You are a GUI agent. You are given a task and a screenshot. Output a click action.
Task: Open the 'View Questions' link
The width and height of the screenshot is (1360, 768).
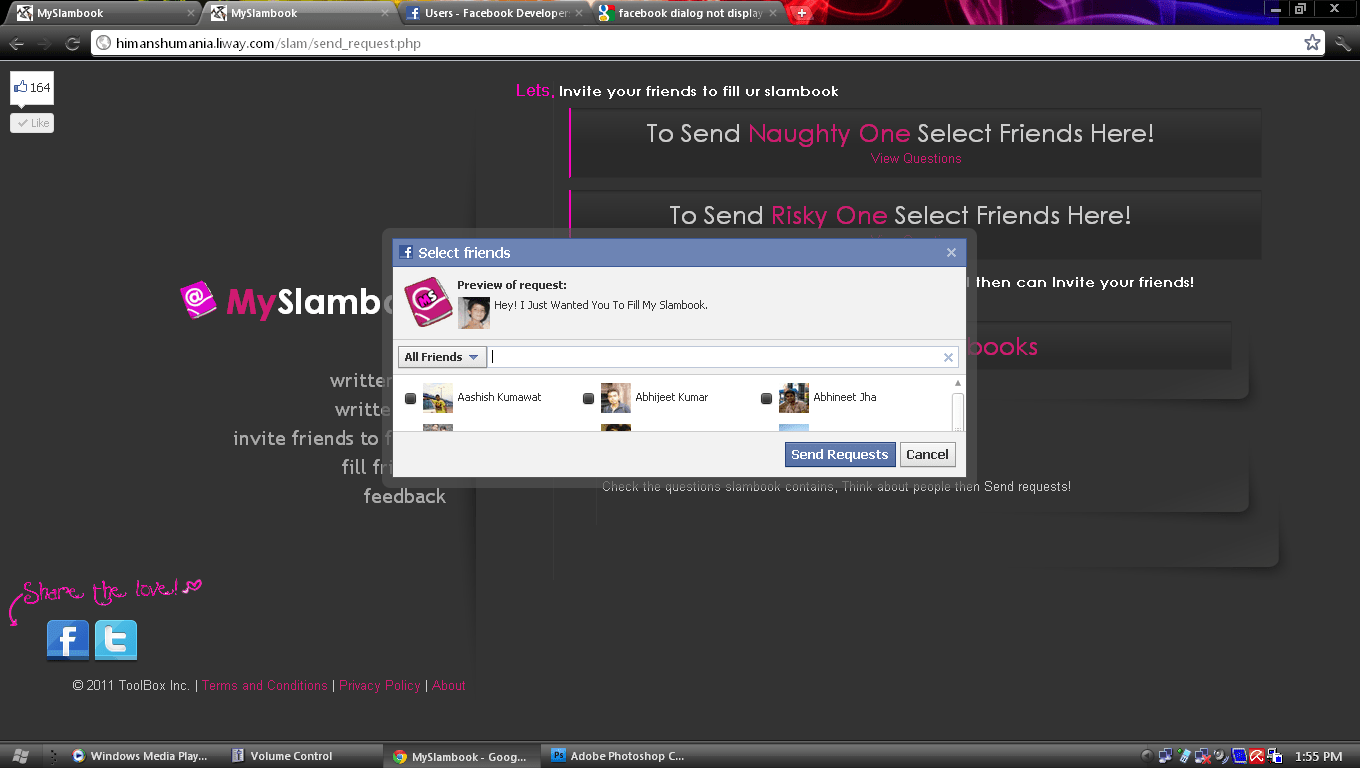point(916,158)
